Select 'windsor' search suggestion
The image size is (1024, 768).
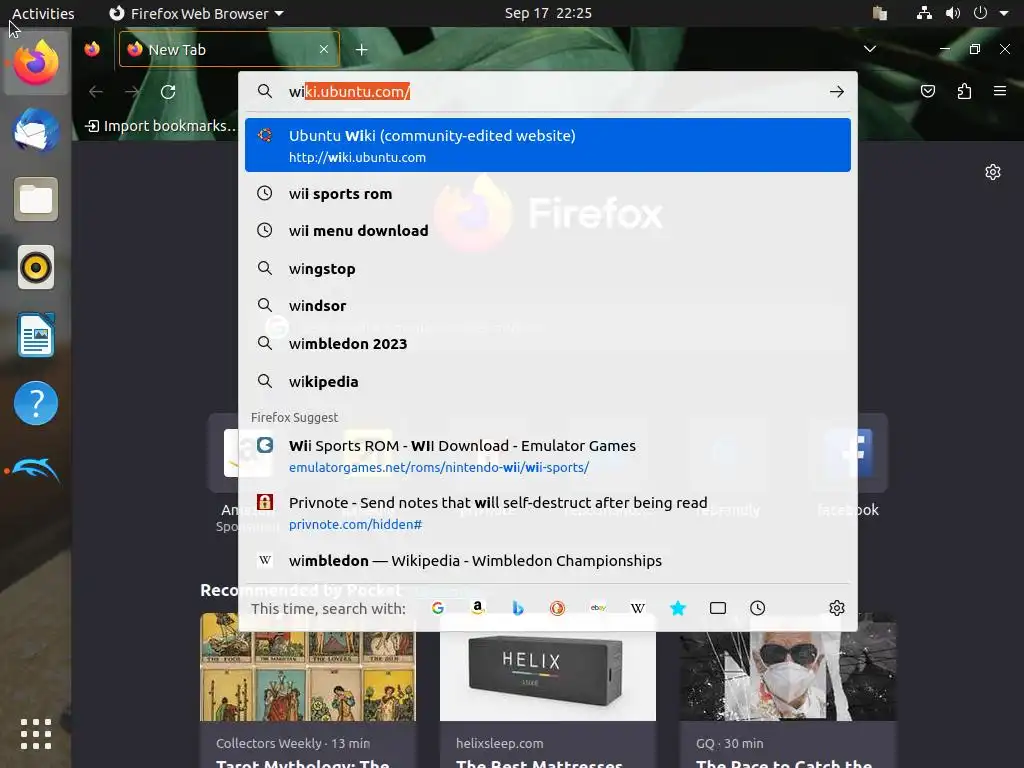tap(547, 306)
